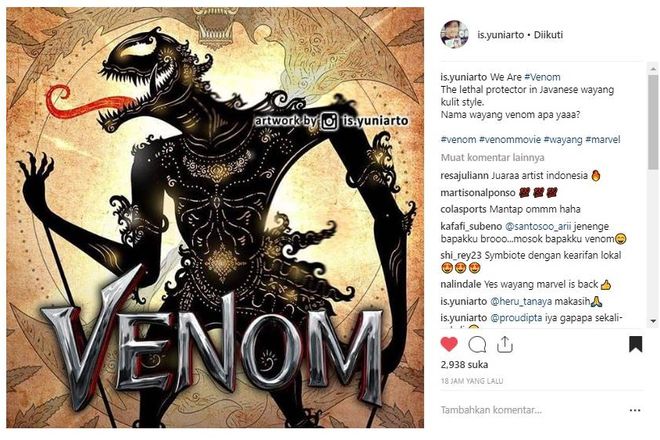Open the #marvel hashtag
This screenshot has height=440, width=660.
click(x=603, y=139)
